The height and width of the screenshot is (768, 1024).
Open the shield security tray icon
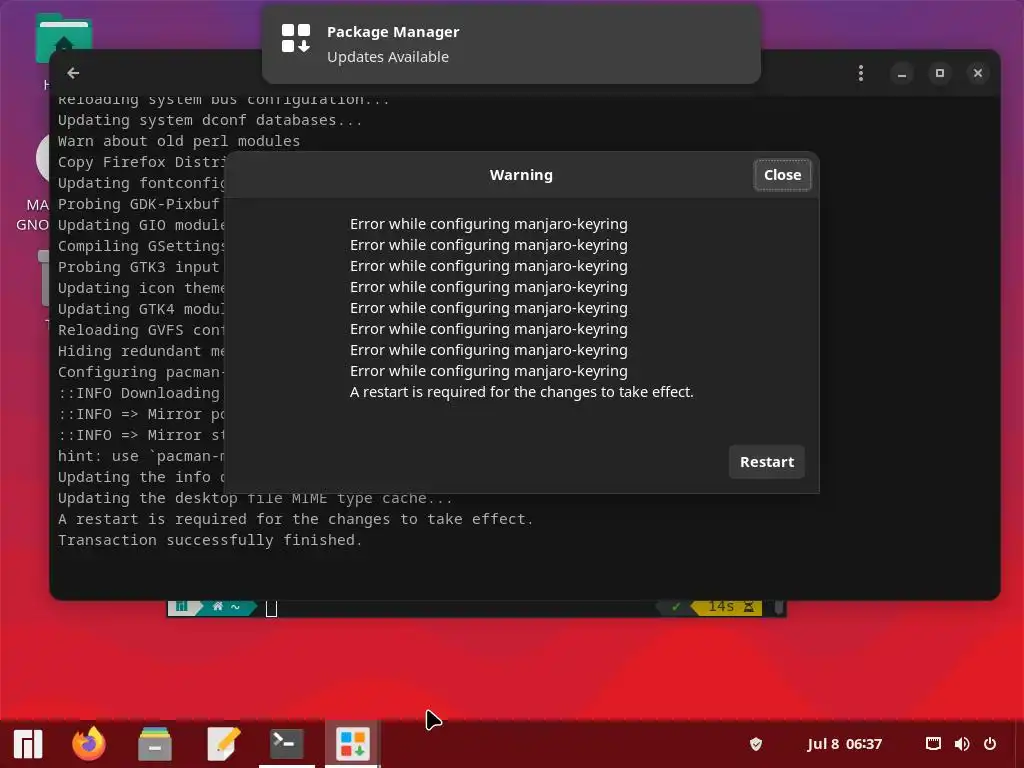756,744
